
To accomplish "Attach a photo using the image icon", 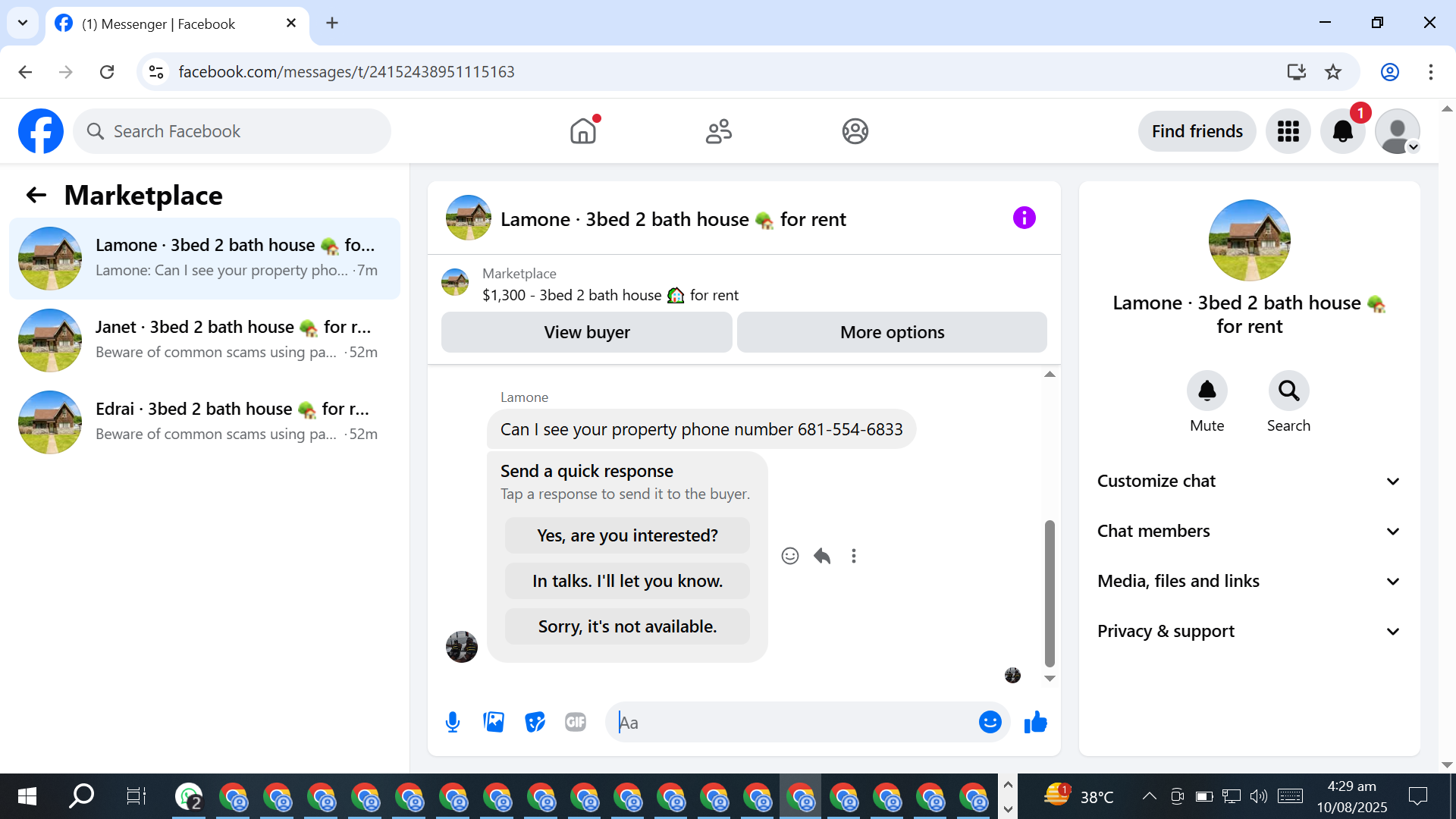I will coord(494,722).
